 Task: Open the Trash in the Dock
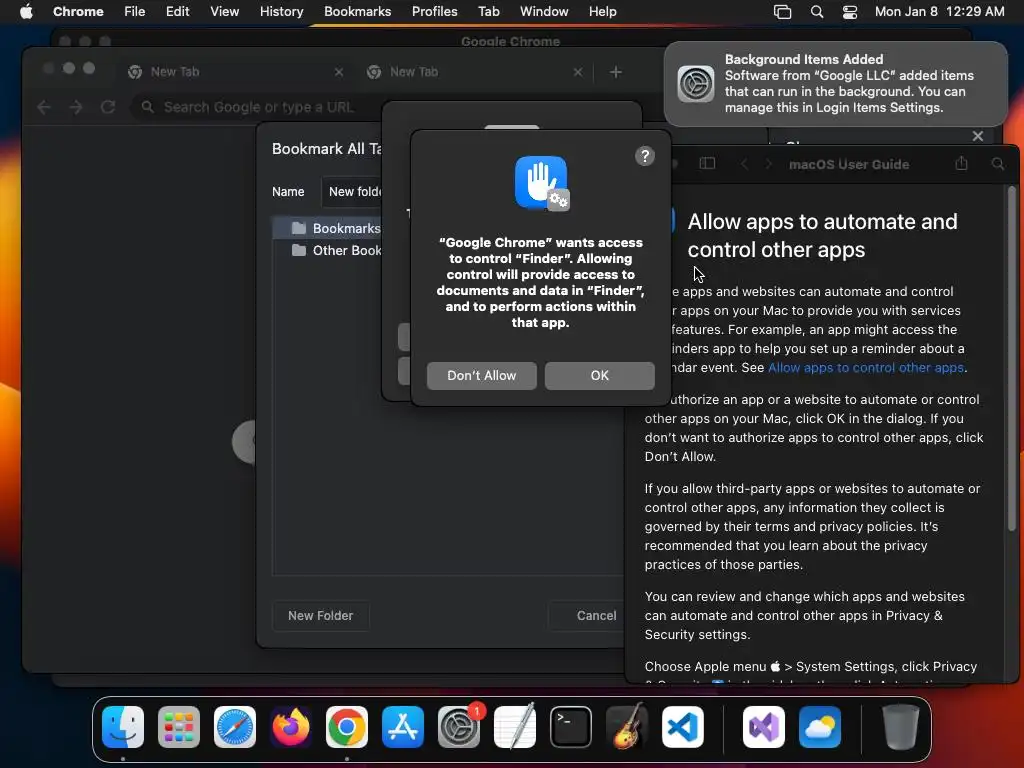(901, 727)
